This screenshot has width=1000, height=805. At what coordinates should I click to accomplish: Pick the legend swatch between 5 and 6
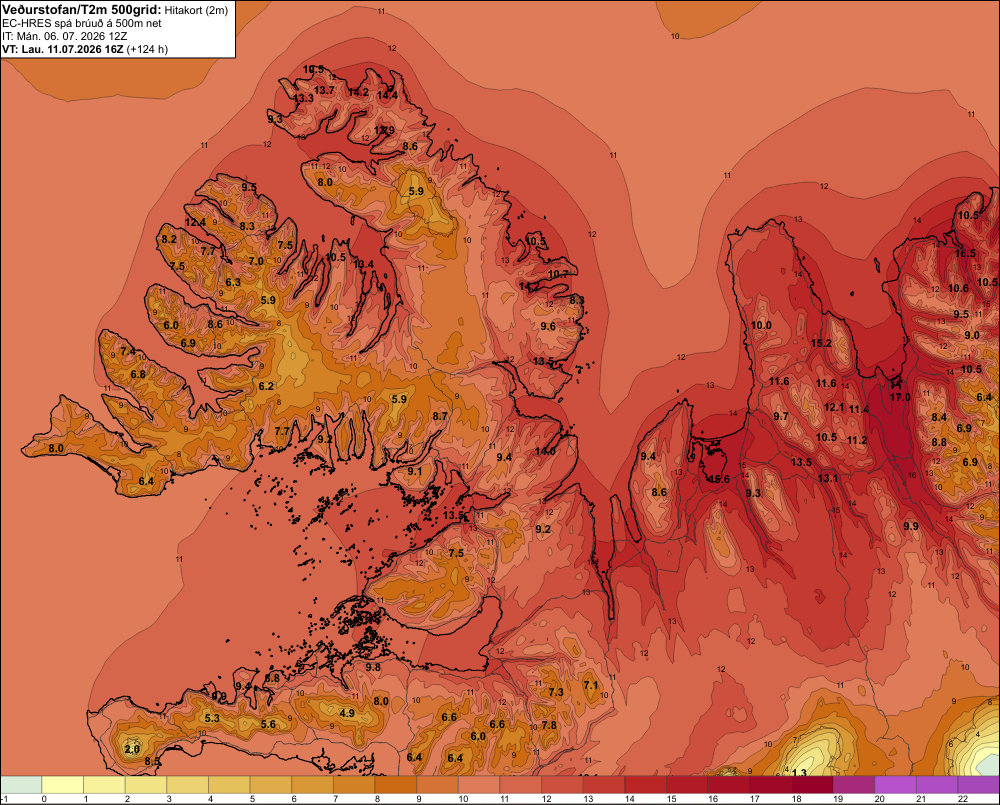(x=270, y=784)
